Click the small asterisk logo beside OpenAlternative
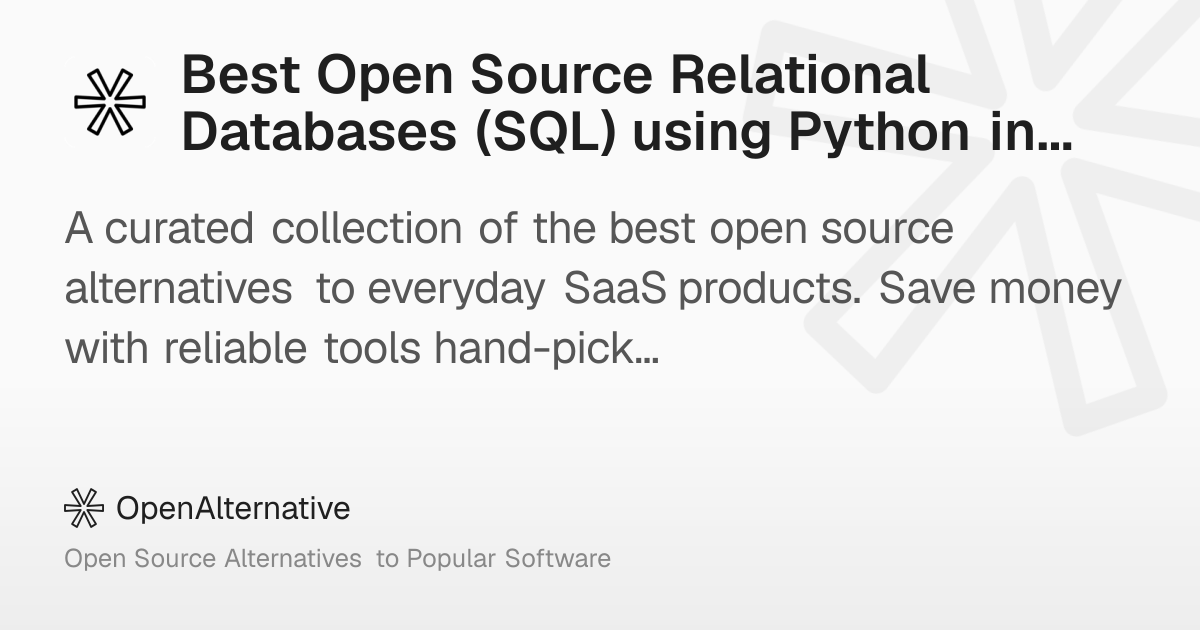The image size is (1200, 630). pyautogui.click(x=84, y=508)
